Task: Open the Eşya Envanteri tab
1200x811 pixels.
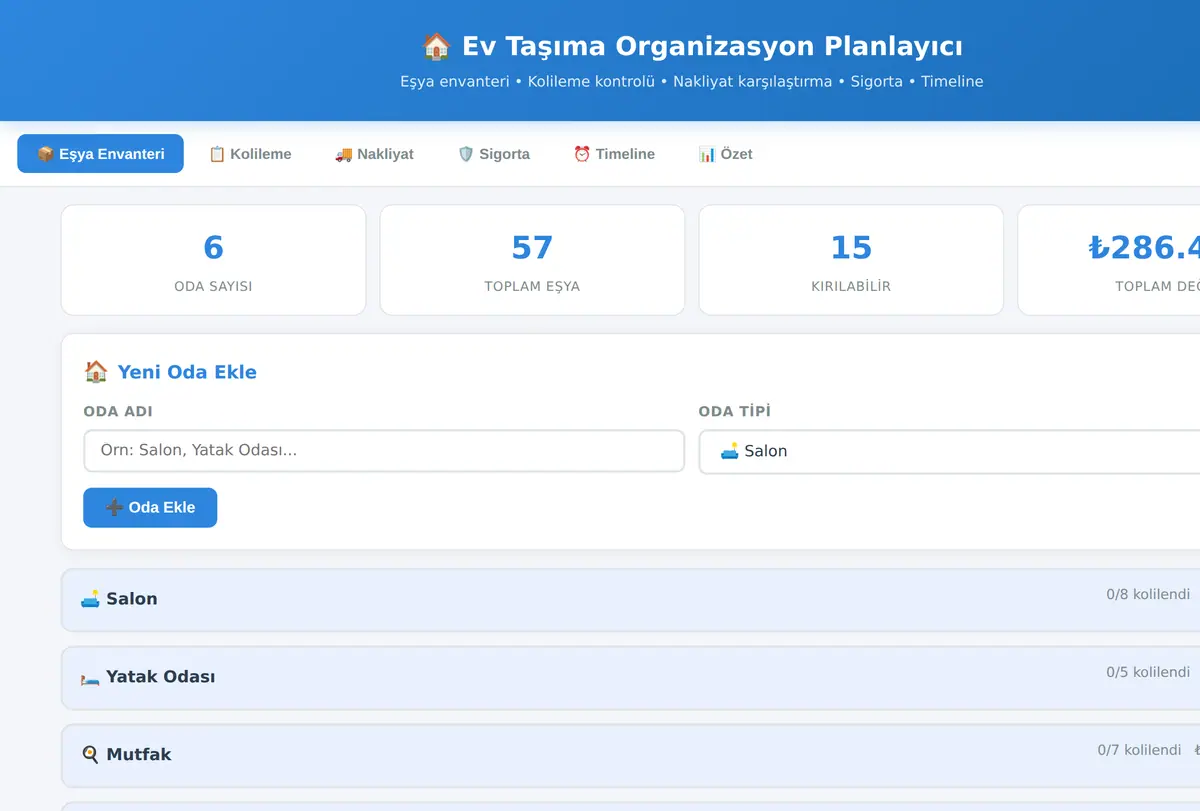Action: click(100, 154)
